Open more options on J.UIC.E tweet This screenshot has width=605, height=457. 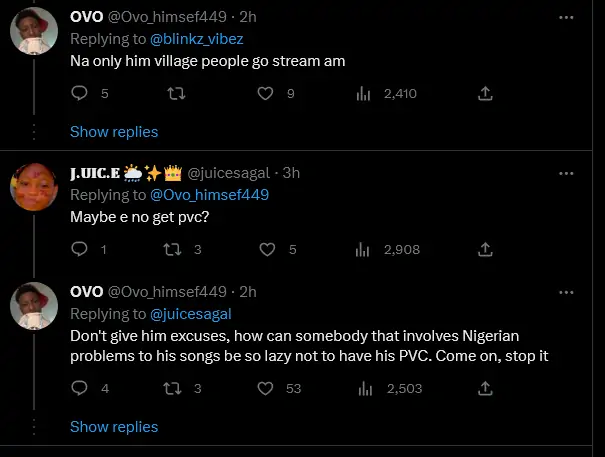tap(566, 172)
